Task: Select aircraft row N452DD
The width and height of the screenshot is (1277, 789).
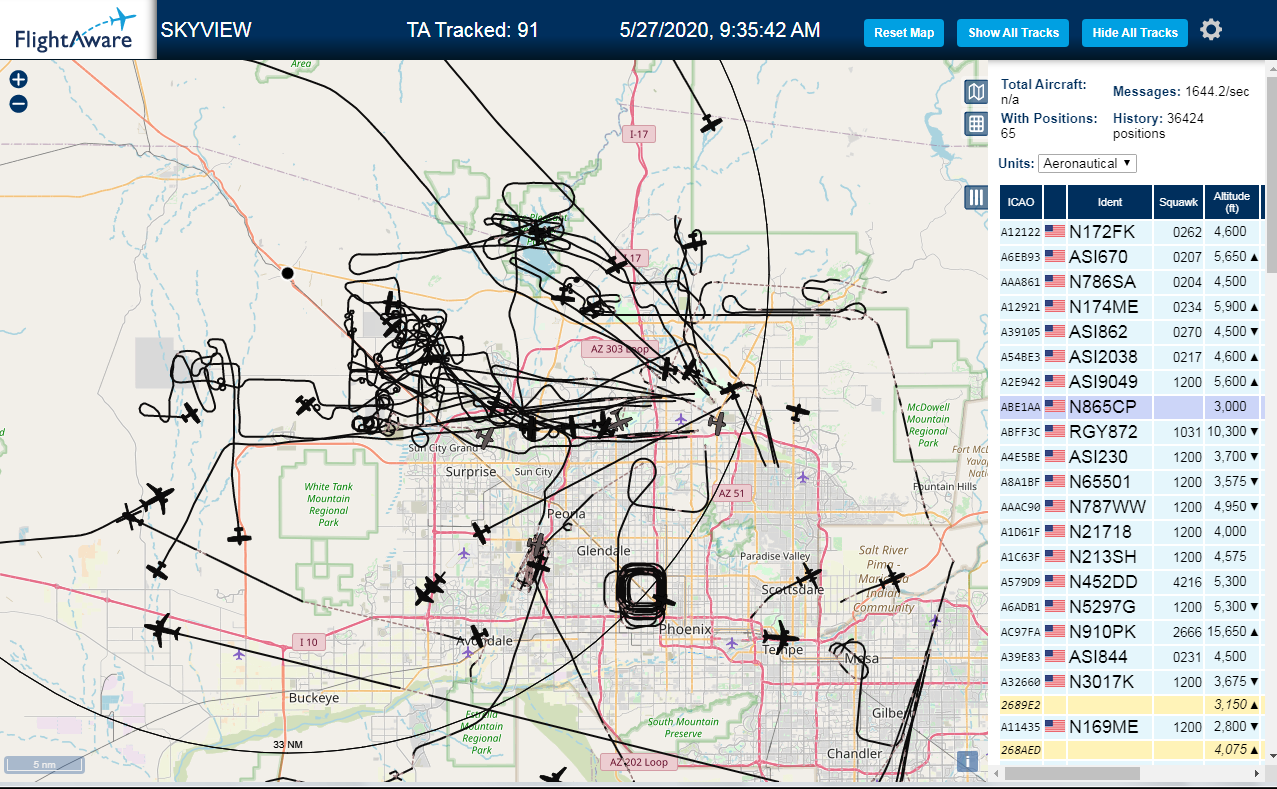Action: [1130, 582]
